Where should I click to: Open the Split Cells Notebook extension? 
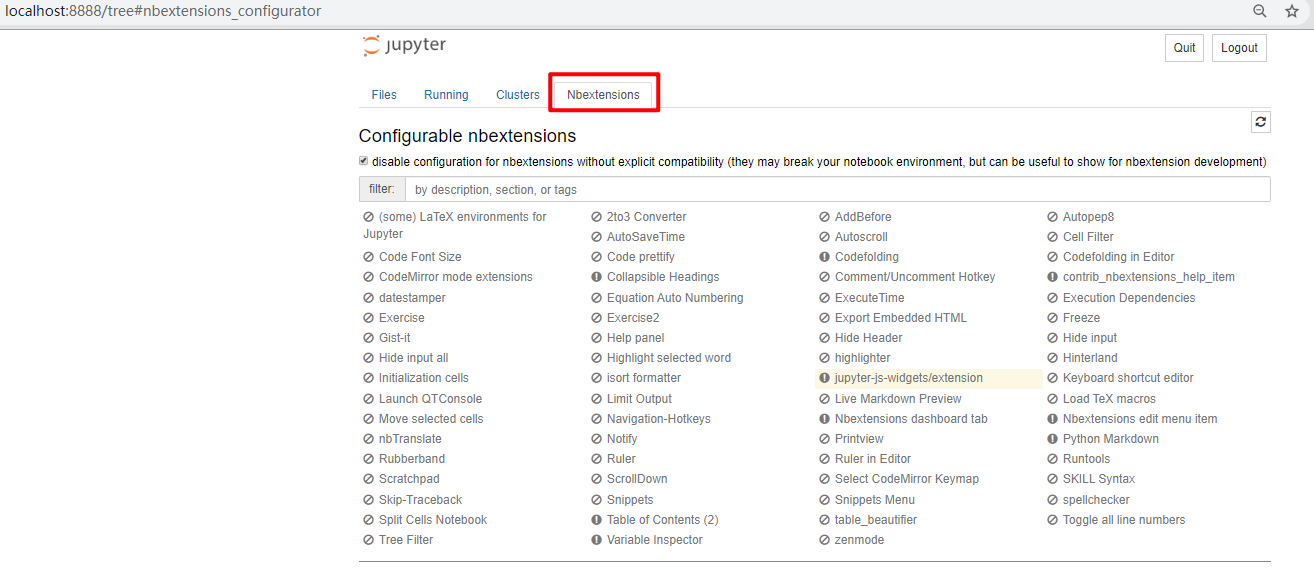coord(433,520)
